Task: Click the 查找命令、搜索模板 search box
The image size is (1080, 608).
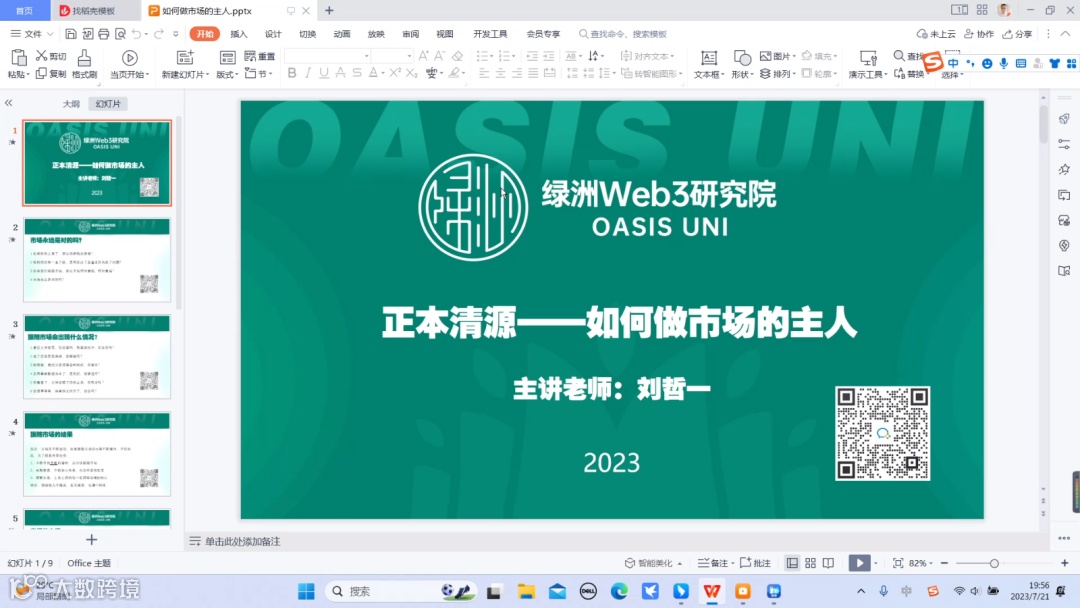Action: [x=623, y=34]
